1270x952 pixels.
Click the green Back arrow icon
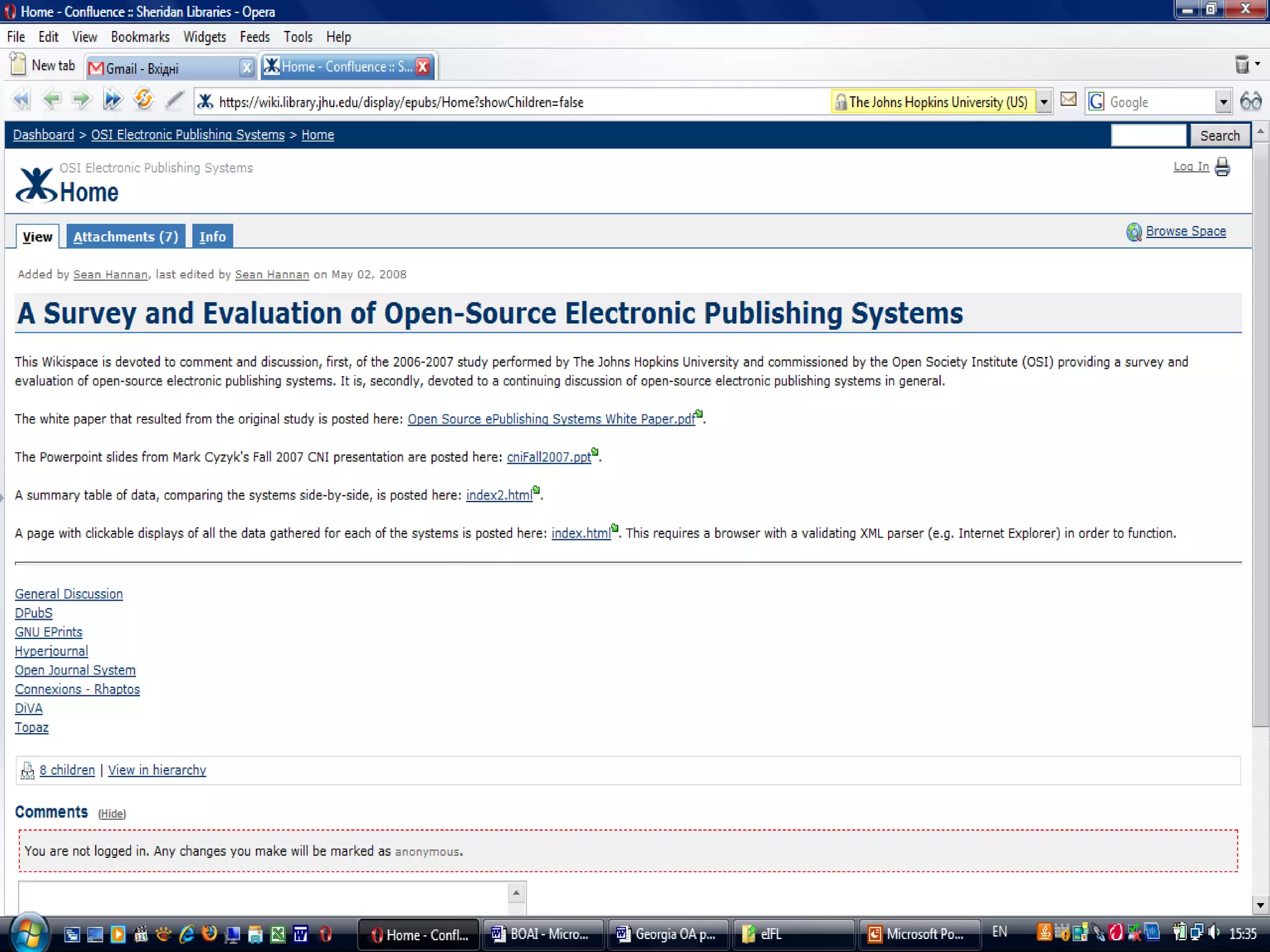51,100
